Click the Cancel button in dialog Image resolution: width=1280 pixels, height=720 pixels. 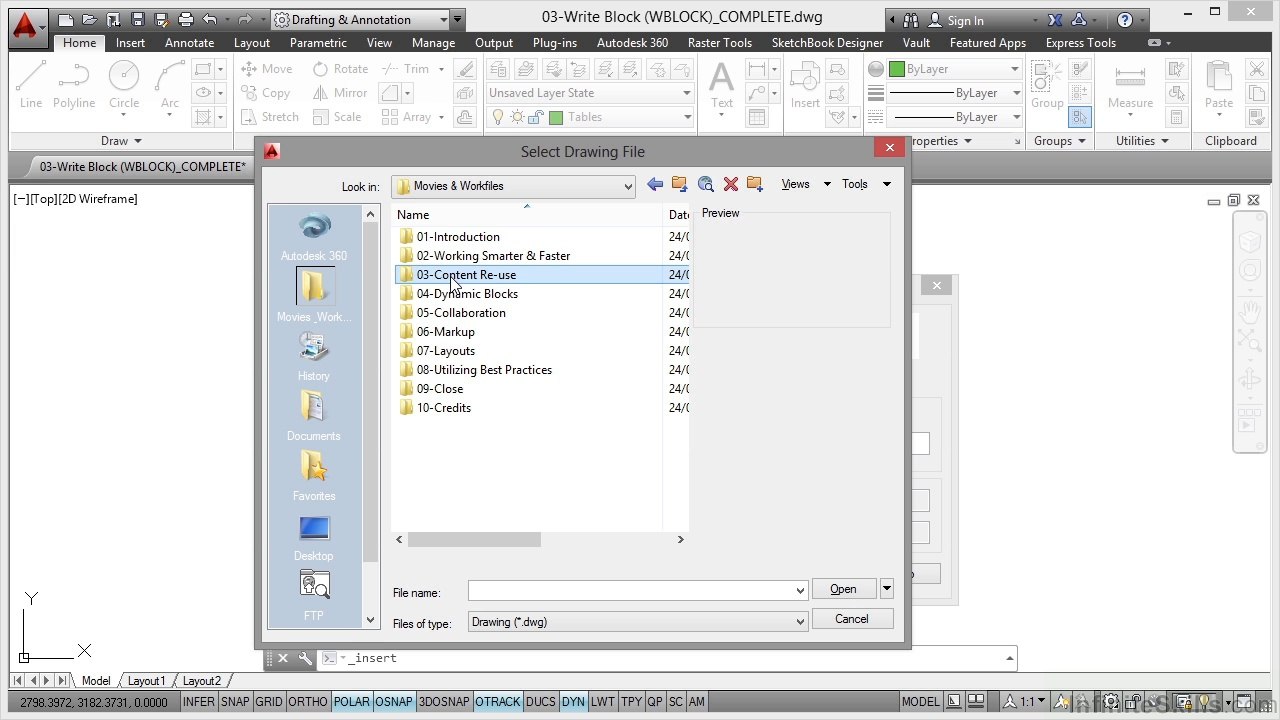(852, 619)
